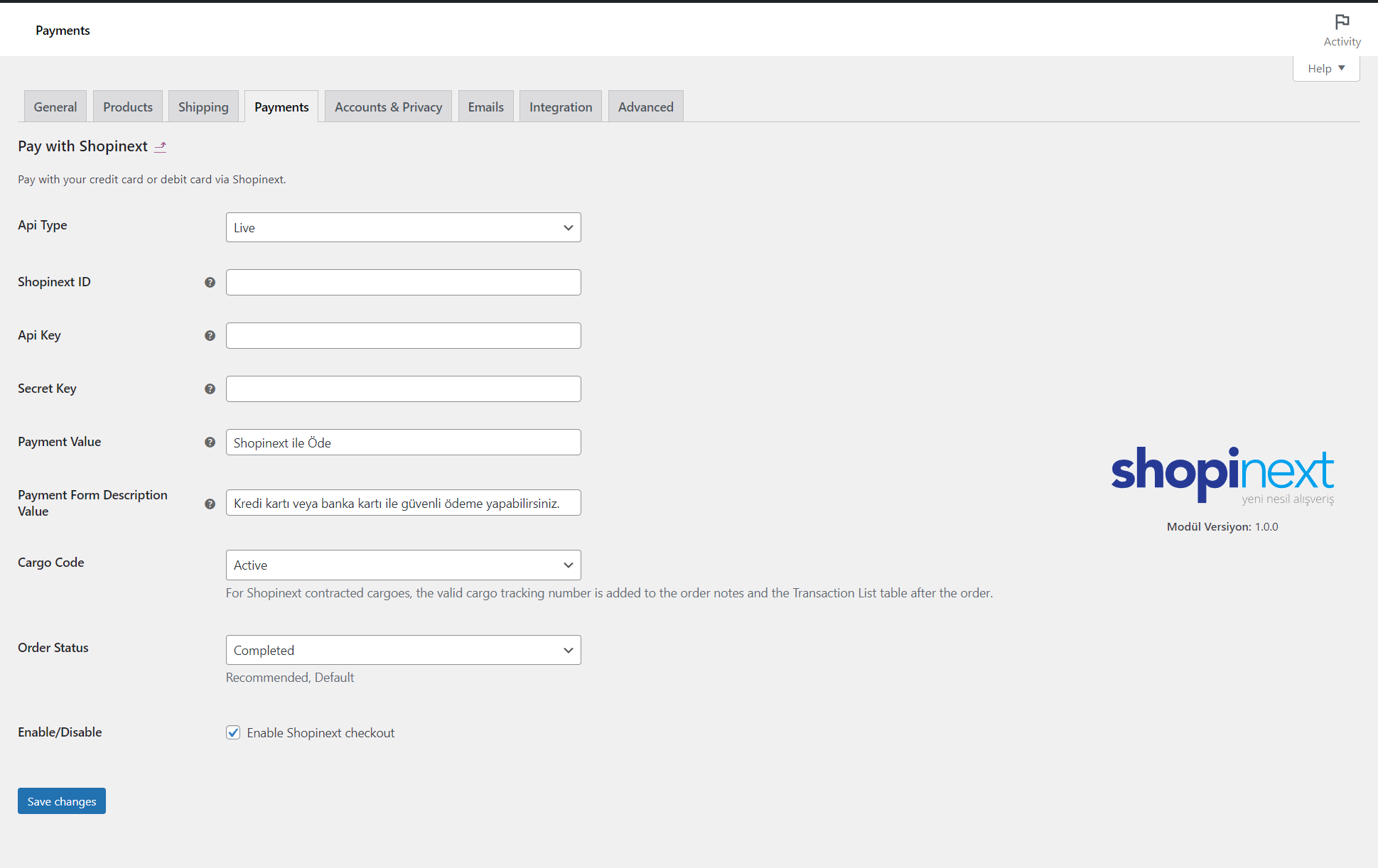Click the Save changes button
Screen dimensions: 1378x868
62,801
